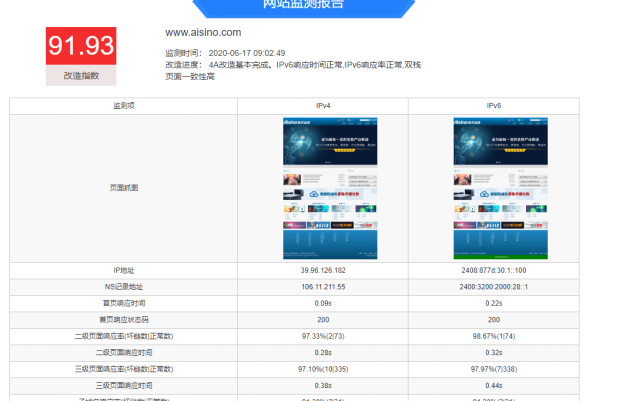The height and width of the screenshot is (401, 620).
Task: Click the IPv6 page screenshot thumbnail
Action: click(x=493, y=189)
